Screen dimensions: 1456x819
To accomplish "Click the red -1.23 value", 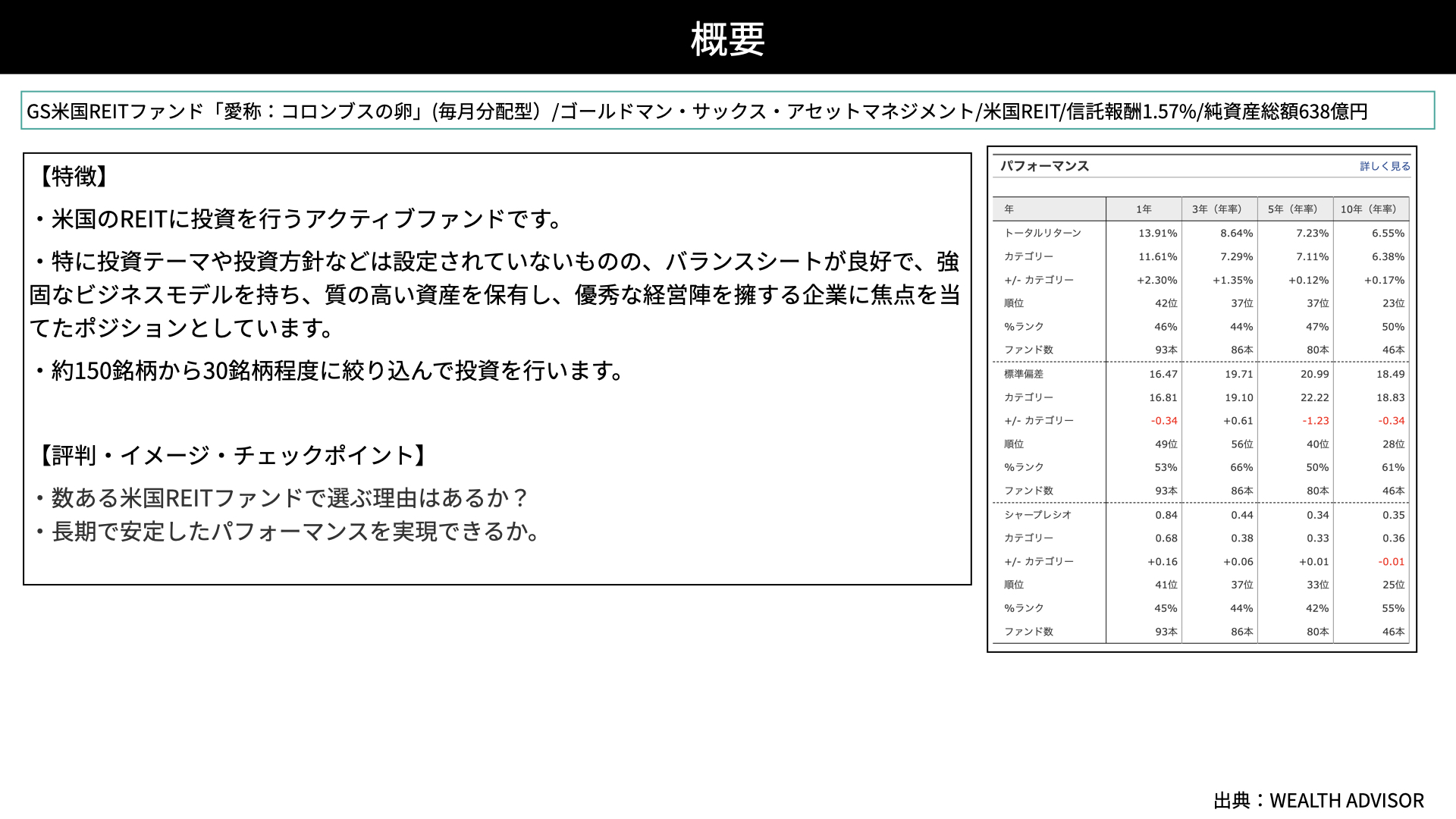I will 1316,421.
